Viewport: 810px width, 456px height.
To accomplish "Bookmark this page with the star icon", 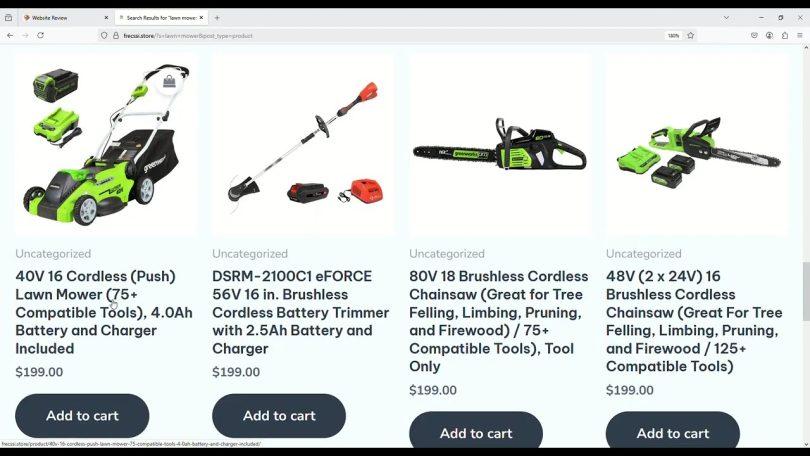I will click(691, 36).
